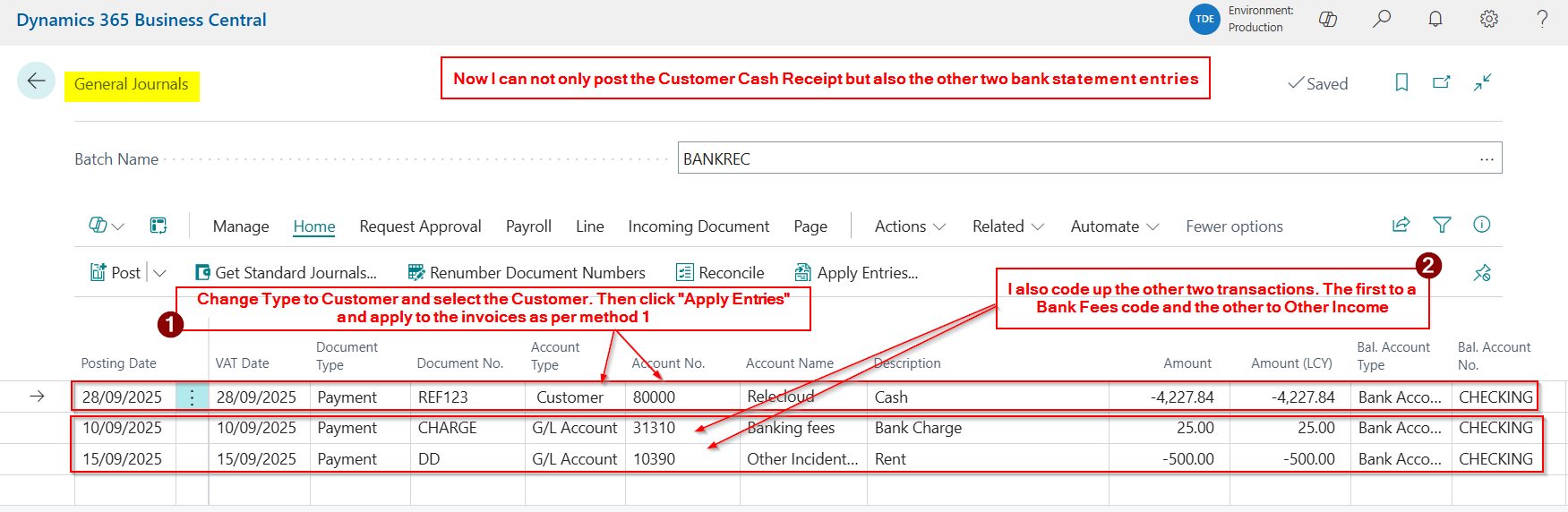This screenshot has width=1568, height=512.
Task: Toggle the information FactBox pane icon
Action: tap(1482, 225)
